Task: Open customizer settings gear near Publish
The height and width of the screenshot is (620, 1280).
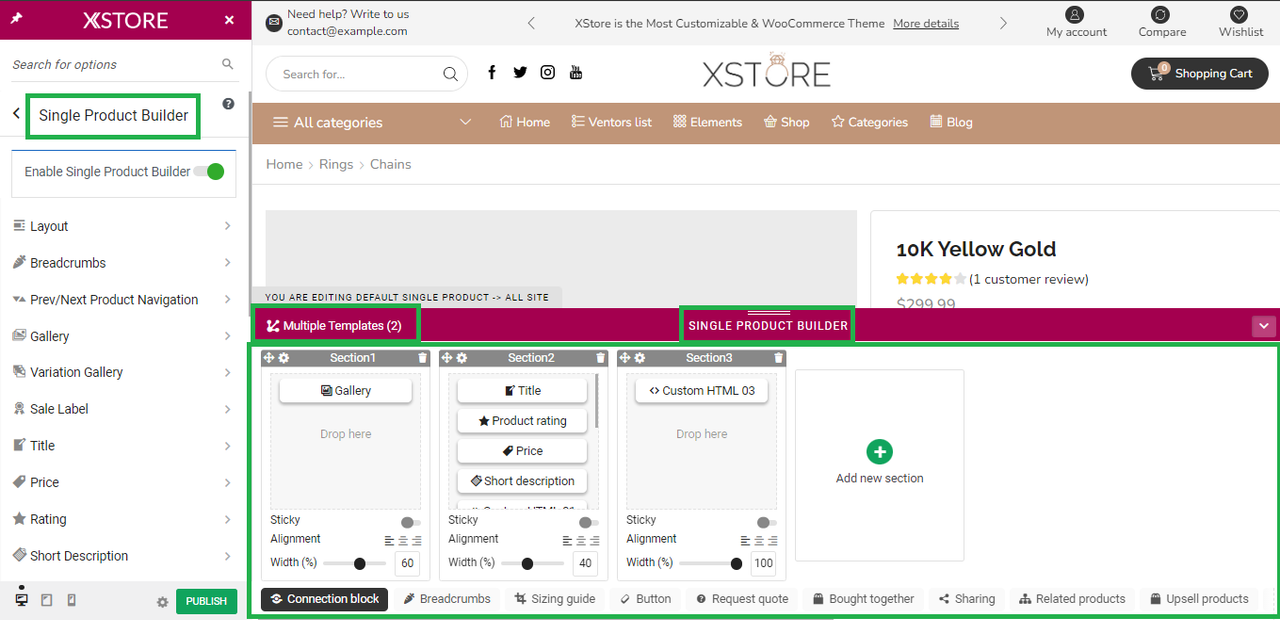Action: pos(162,602)
